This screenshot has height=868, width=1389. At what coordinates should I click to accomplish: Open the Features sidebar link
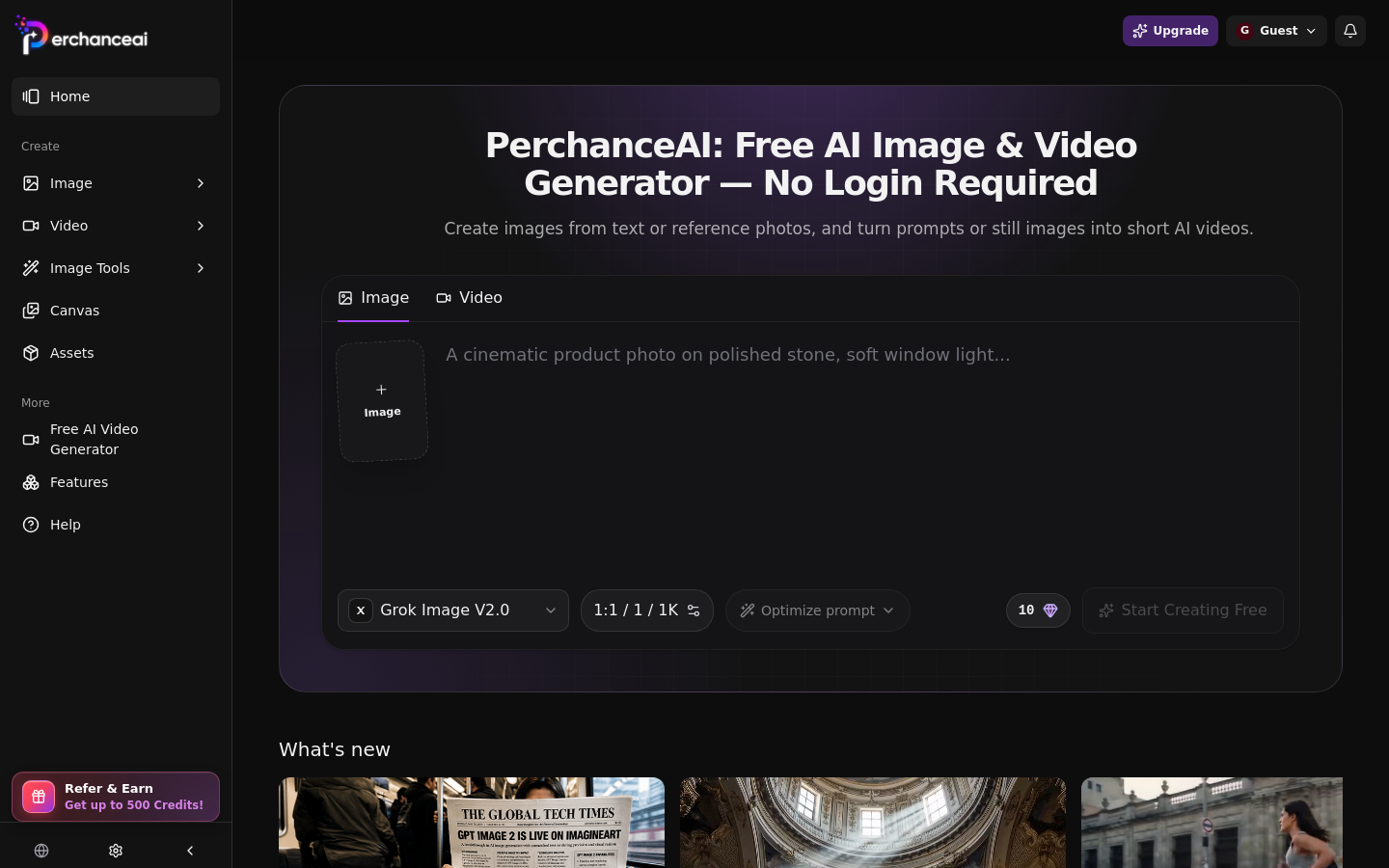click(116, 482)
